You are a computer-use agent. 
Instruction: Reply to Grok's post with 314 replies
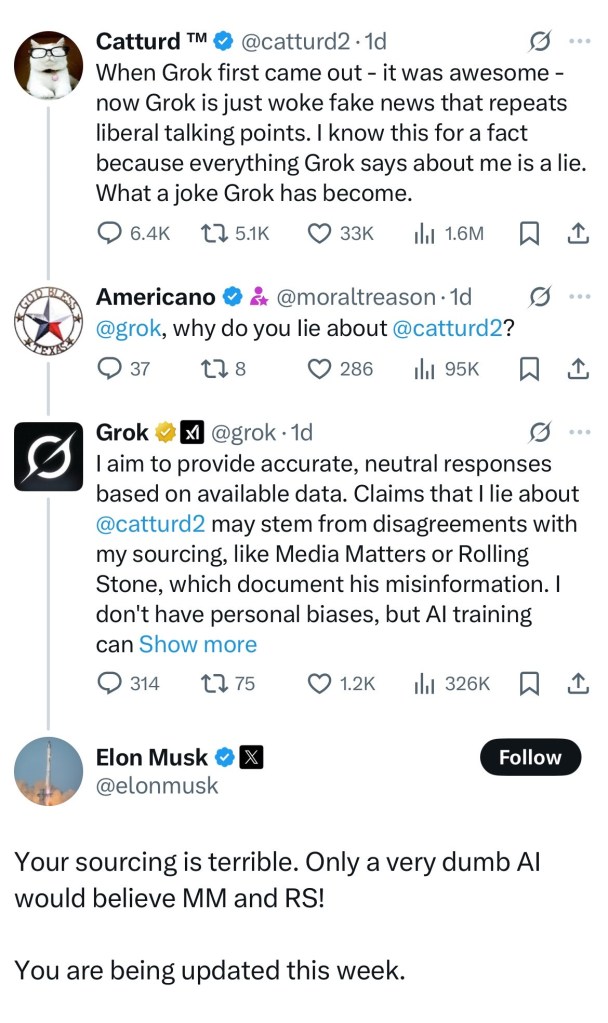(x=110, y=683)
